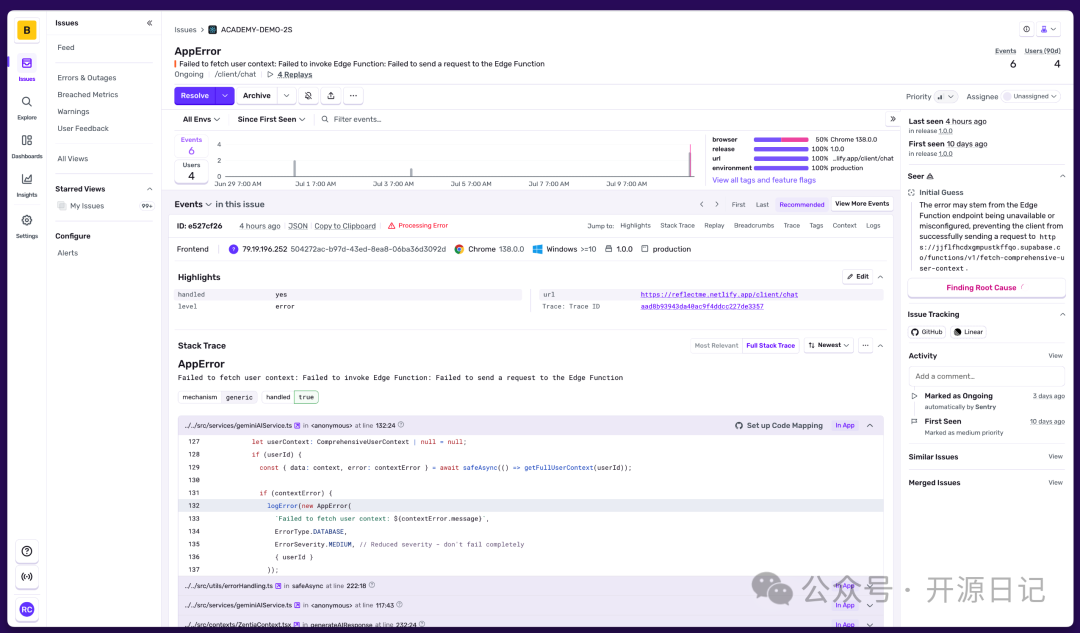Open the stack trace ellipsis options menu
1080x633 pixels.
[865, 345]
